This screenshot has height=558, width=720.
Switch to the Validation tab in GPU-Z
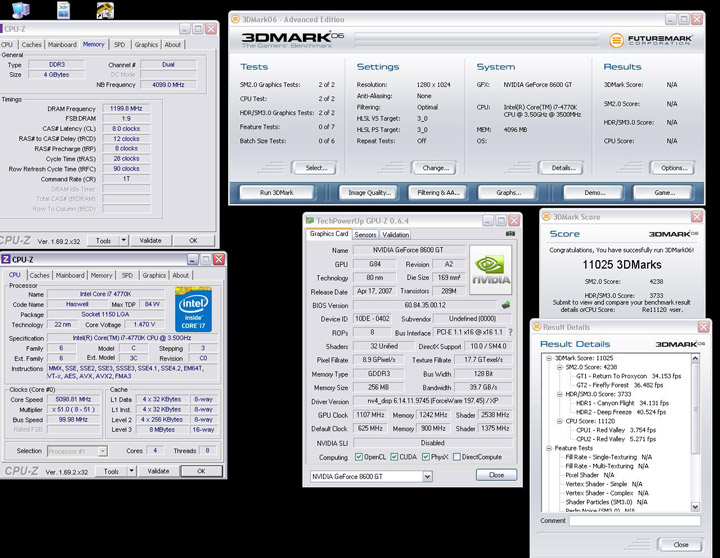pyautogui.click(x=395, y=235)
